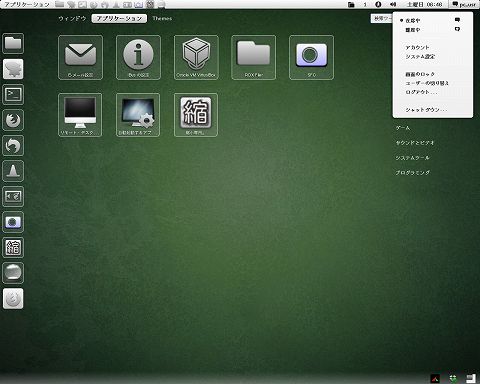Launch the Ibus settings info icon
Image resolution: width=480 pixels, height=384 pixels.
pos(138,57)
